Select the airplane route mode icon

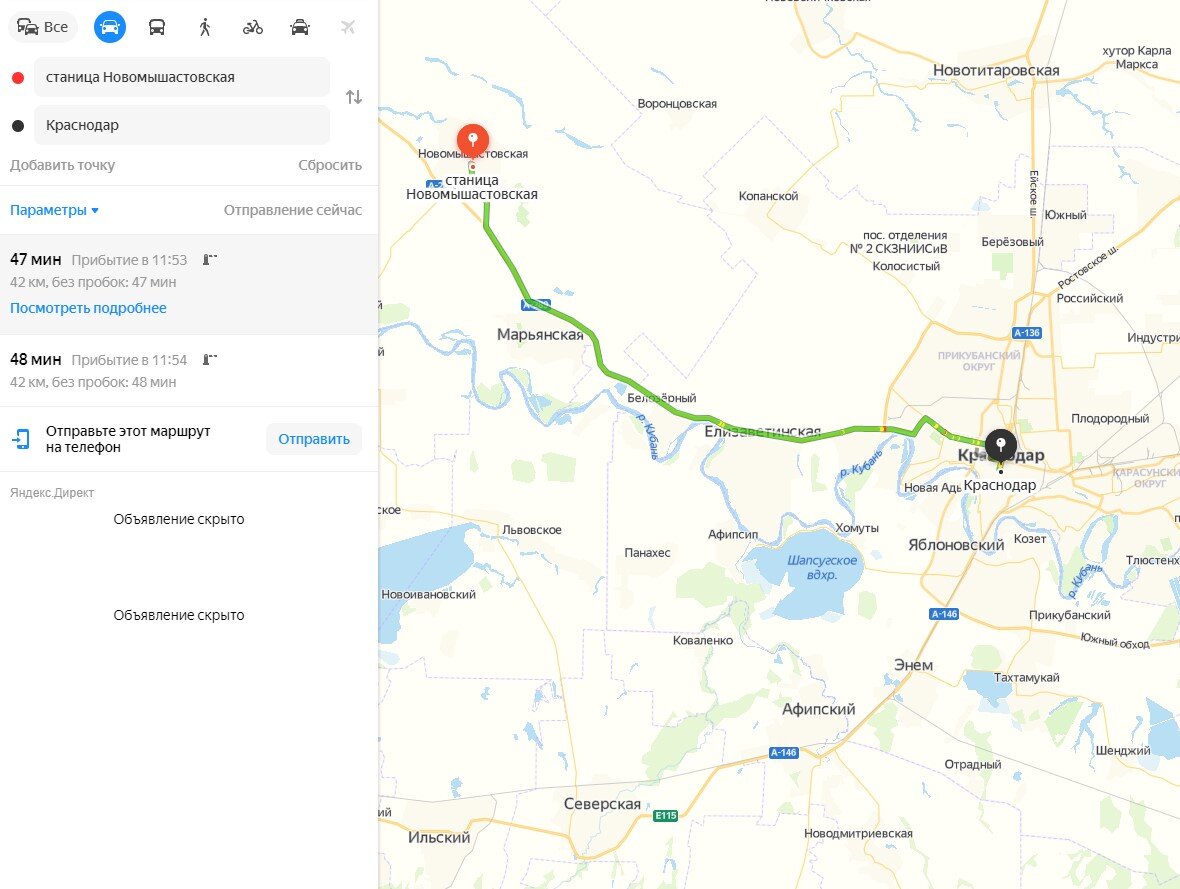pos(348,28)
